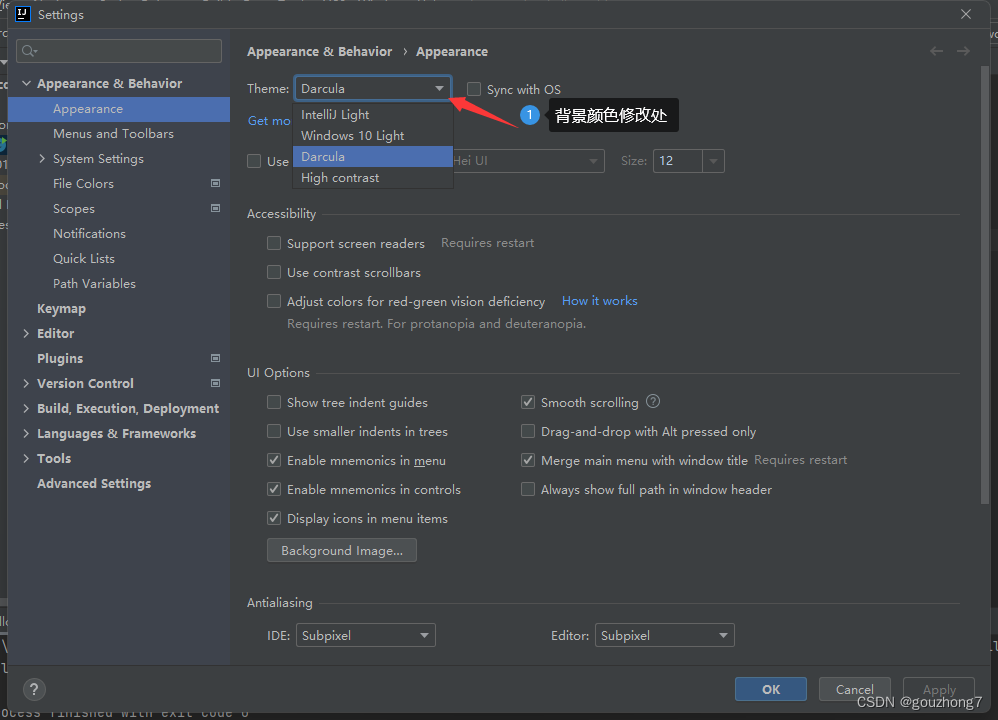Click Background Image... button
Viewport: 998px width, 720px height.
(342, 551)
